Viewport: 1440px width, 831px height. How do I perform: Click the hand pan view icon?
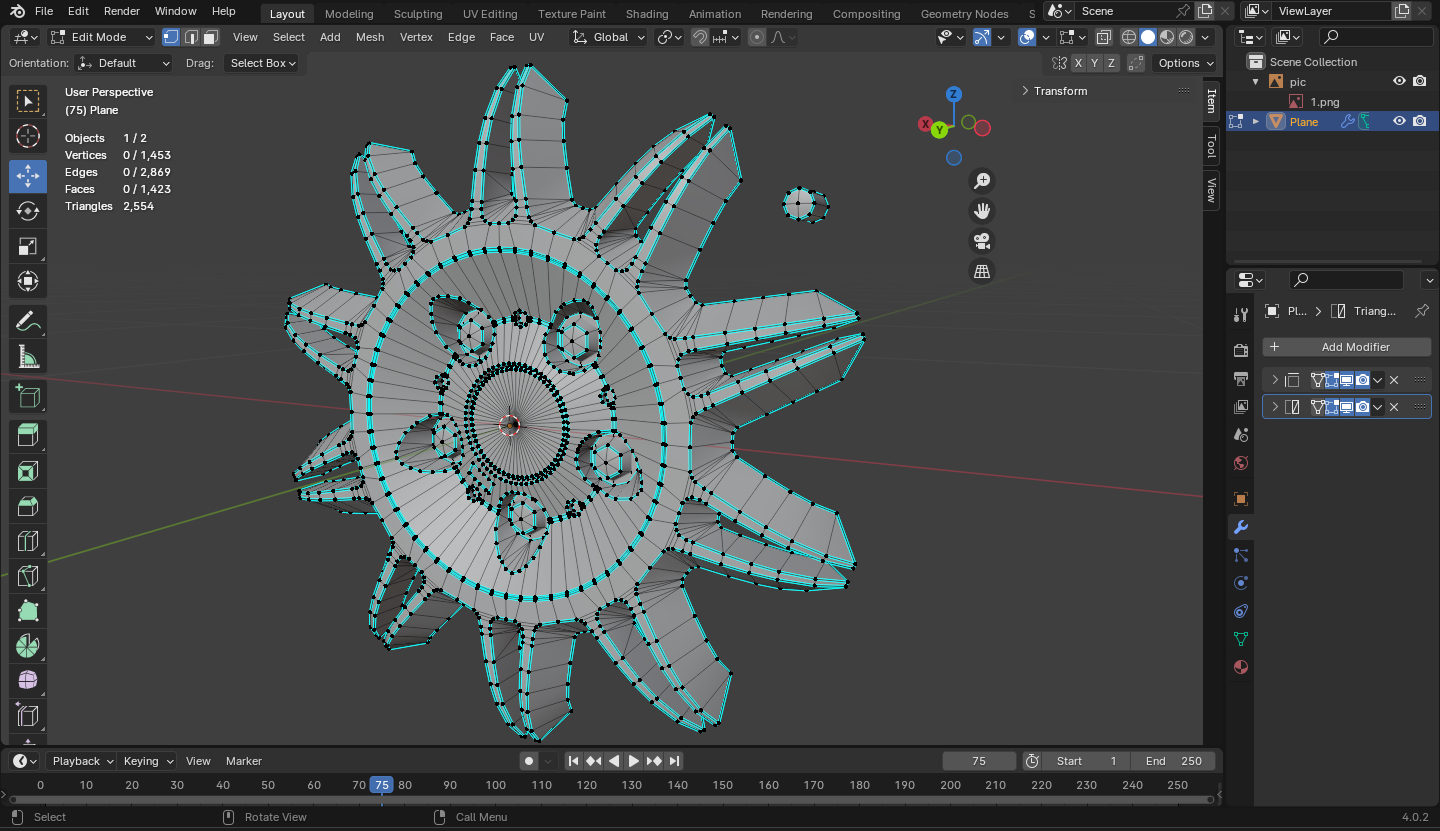982,210
